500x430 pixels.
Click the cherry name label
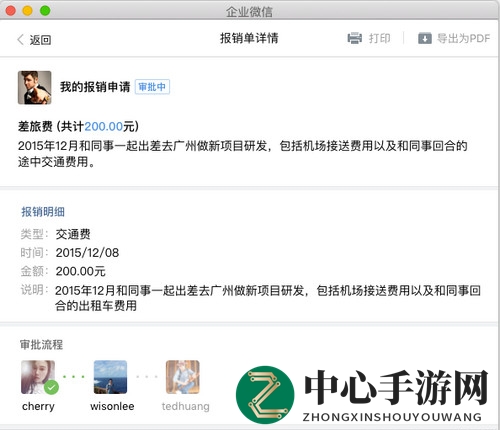coord(38,406)
